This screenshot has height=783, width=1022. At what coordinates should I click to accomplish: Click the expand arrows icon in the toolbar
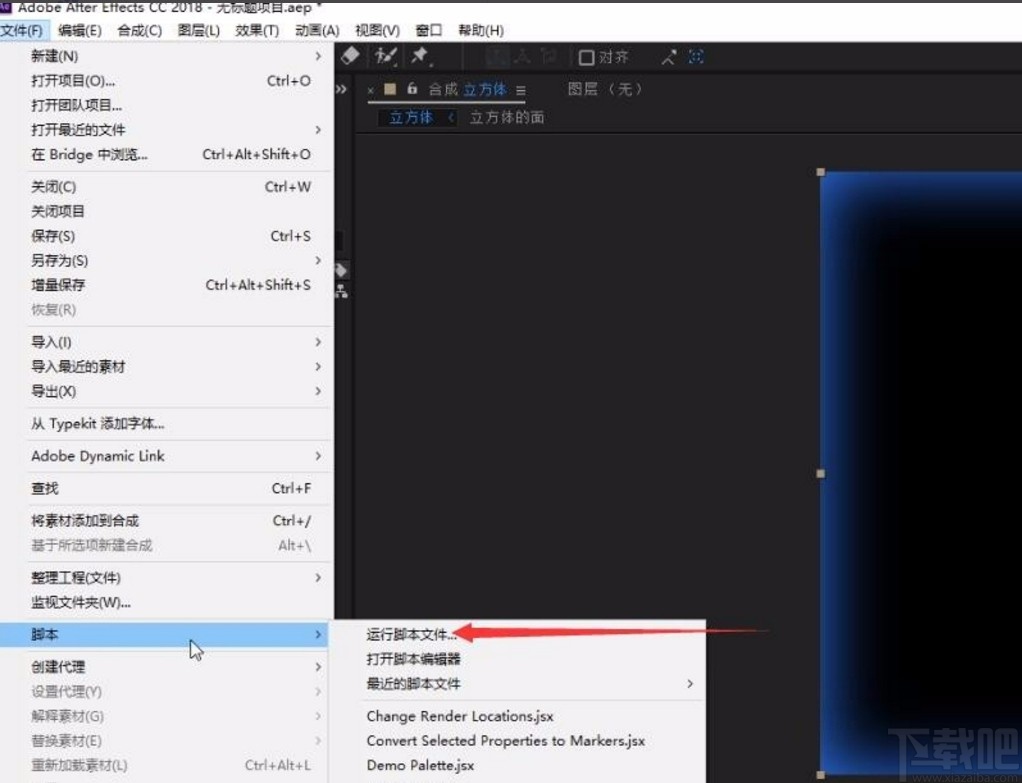(669, 56)
